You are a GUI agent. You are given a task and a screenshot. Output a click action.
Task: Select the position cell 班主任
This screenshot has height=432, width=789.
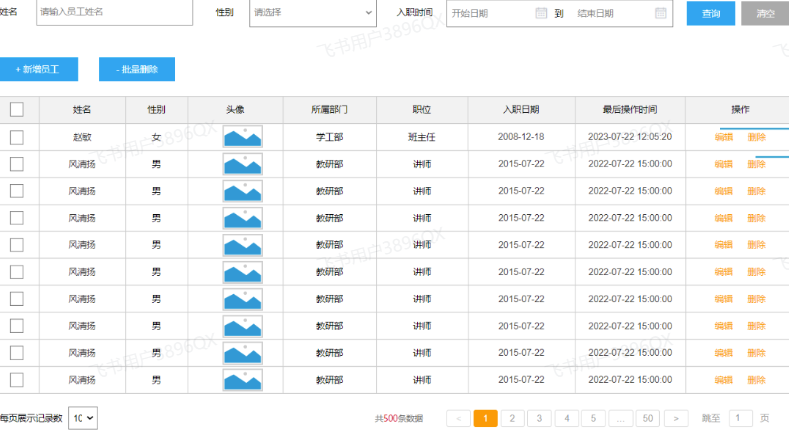pyautogui.click(x=422, y=137)
